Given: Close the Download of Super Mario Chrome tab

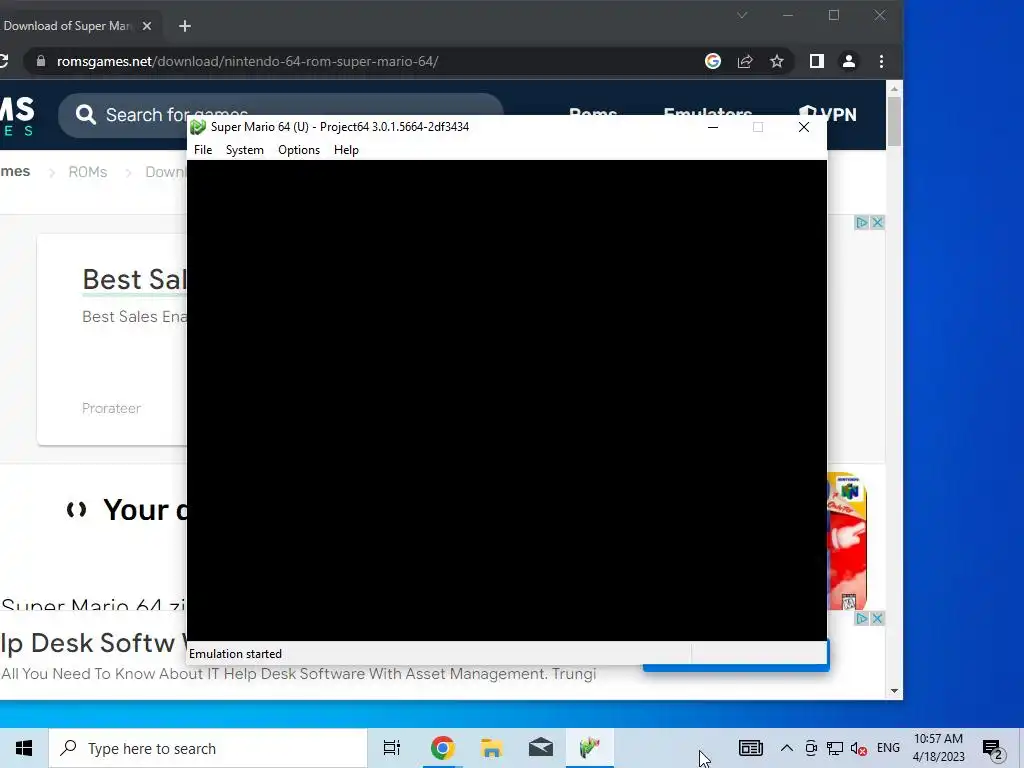Looking at the screenshot, I should [147, 26].
